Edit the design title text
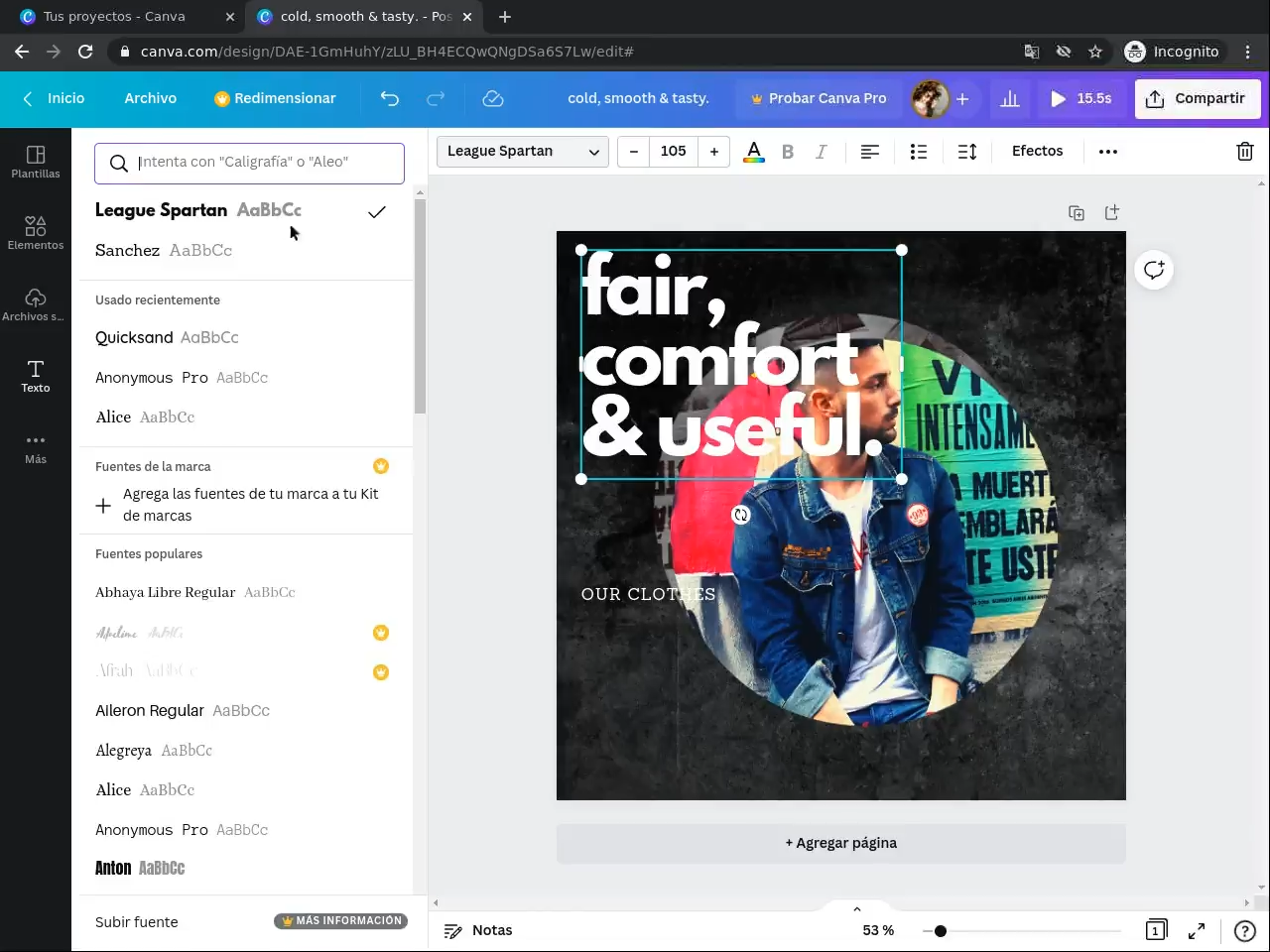The width and height of the screenshot is (1270, 952). click(638, 98)
